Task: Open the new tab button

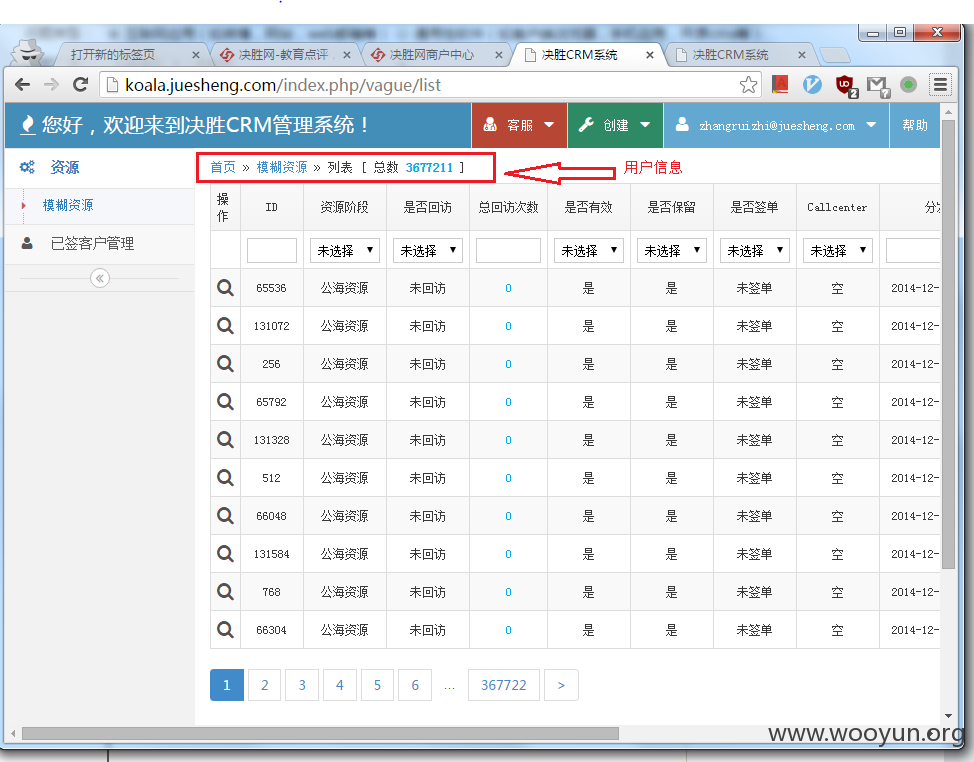Action: (835, 56)
